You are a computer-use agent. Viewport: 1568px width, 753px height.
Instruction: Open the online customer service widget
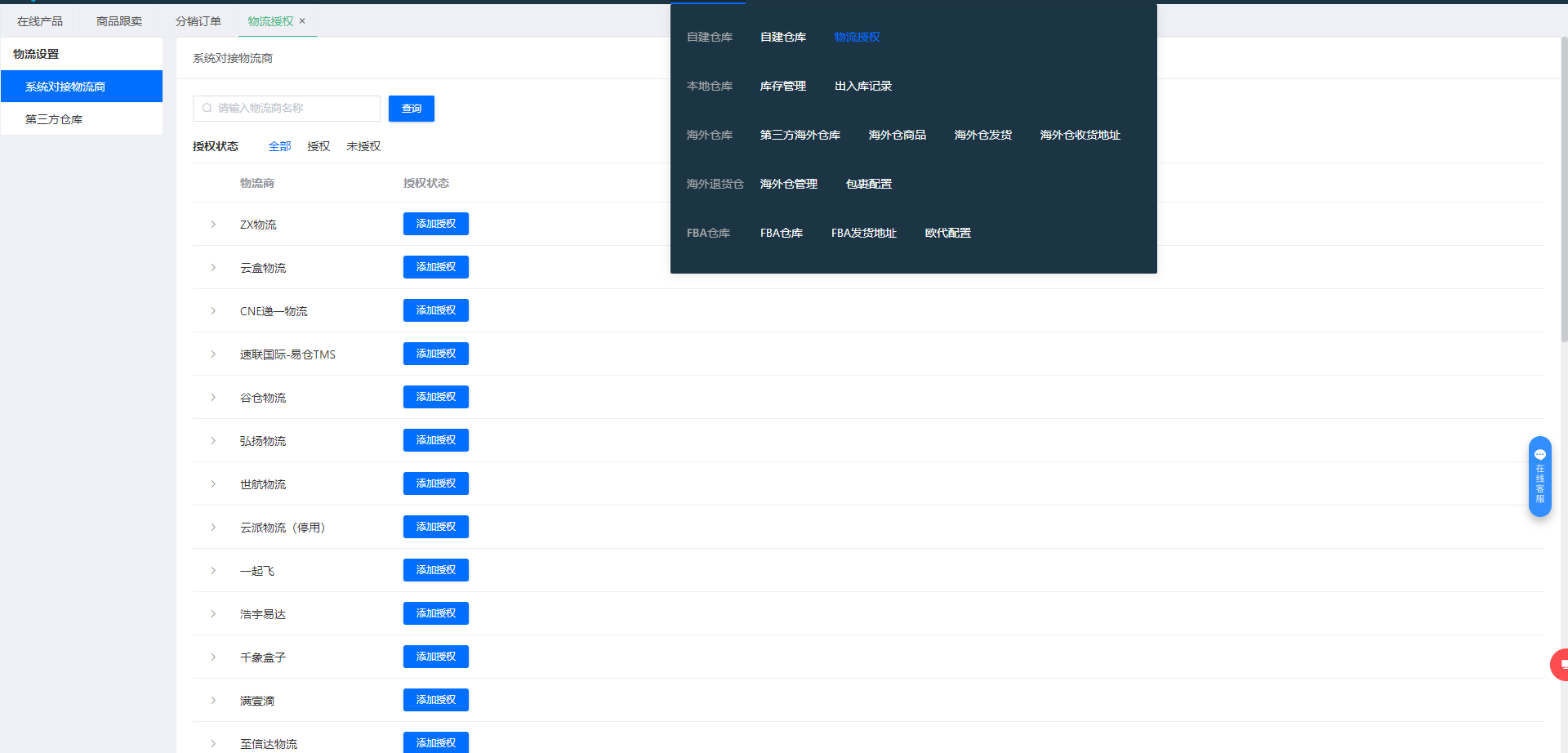[1539, 476]
